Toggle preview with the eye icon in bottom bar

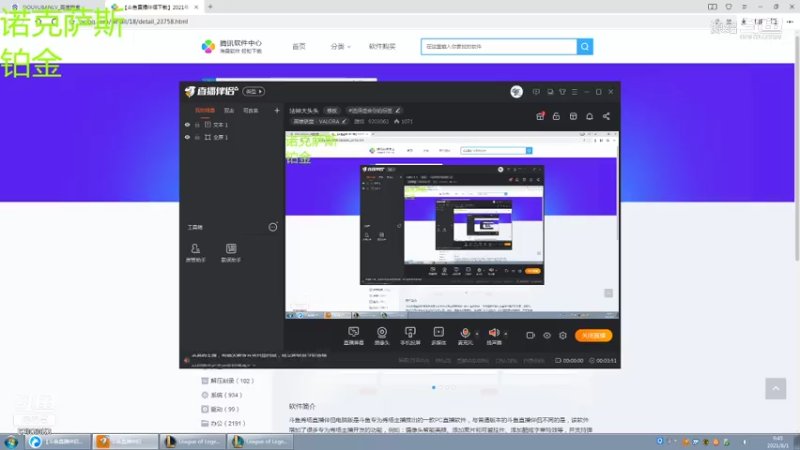click(x=547, y=335)
